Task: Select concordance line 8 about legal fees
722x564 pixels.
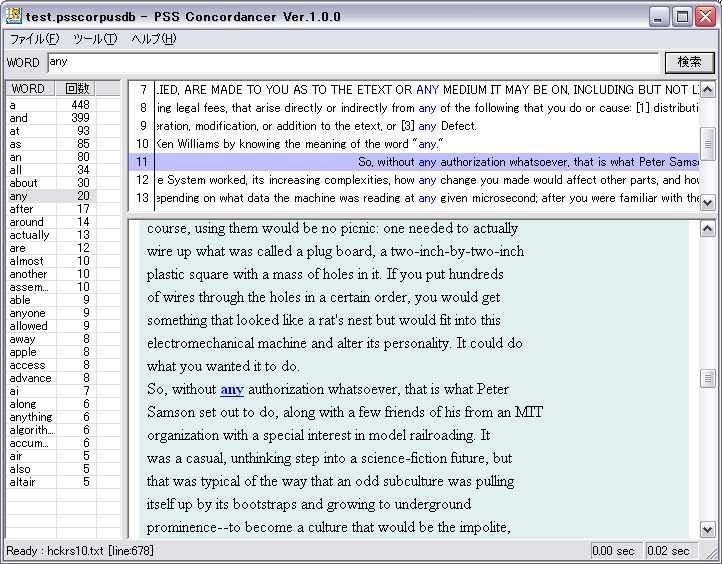Action: click(414, 108)
